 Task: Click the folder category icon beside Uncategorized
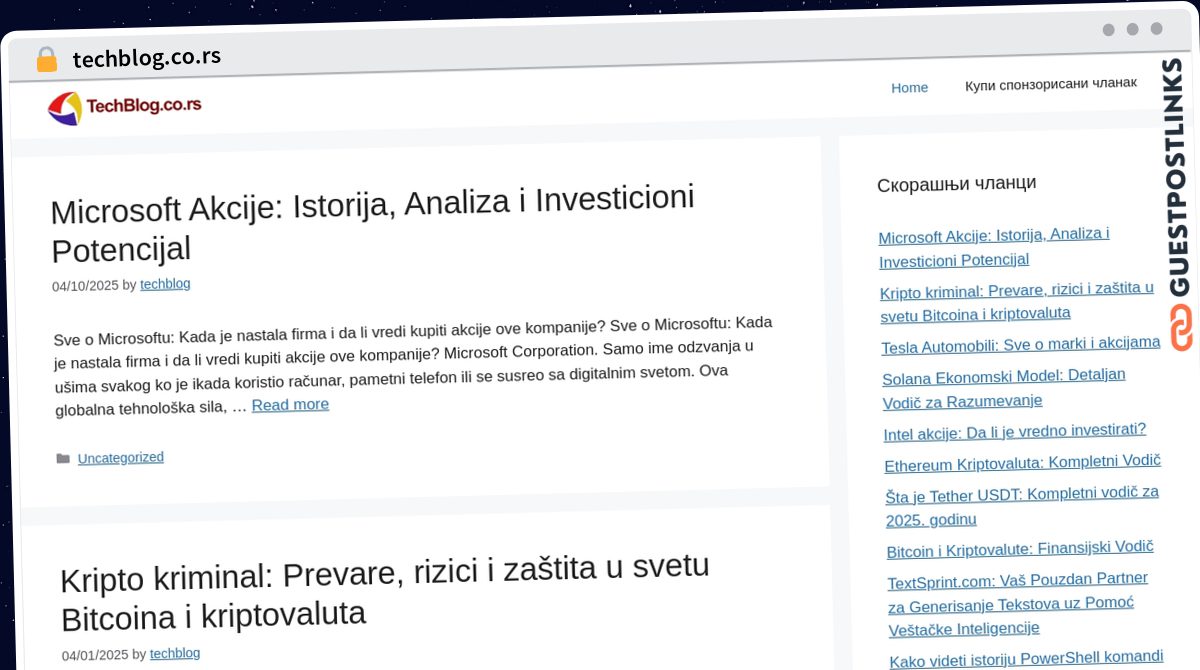[x=63, y=459]
